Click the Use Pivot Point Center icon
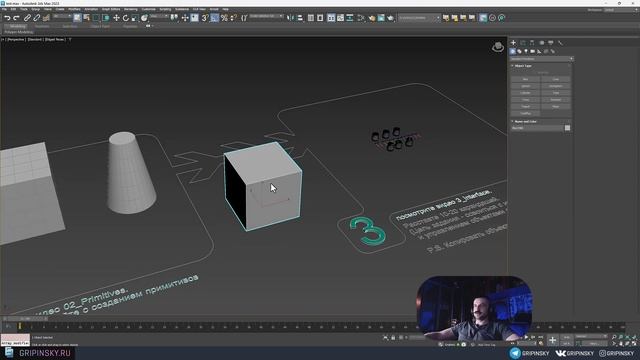The image size is (640, 360). pos(174,18)
